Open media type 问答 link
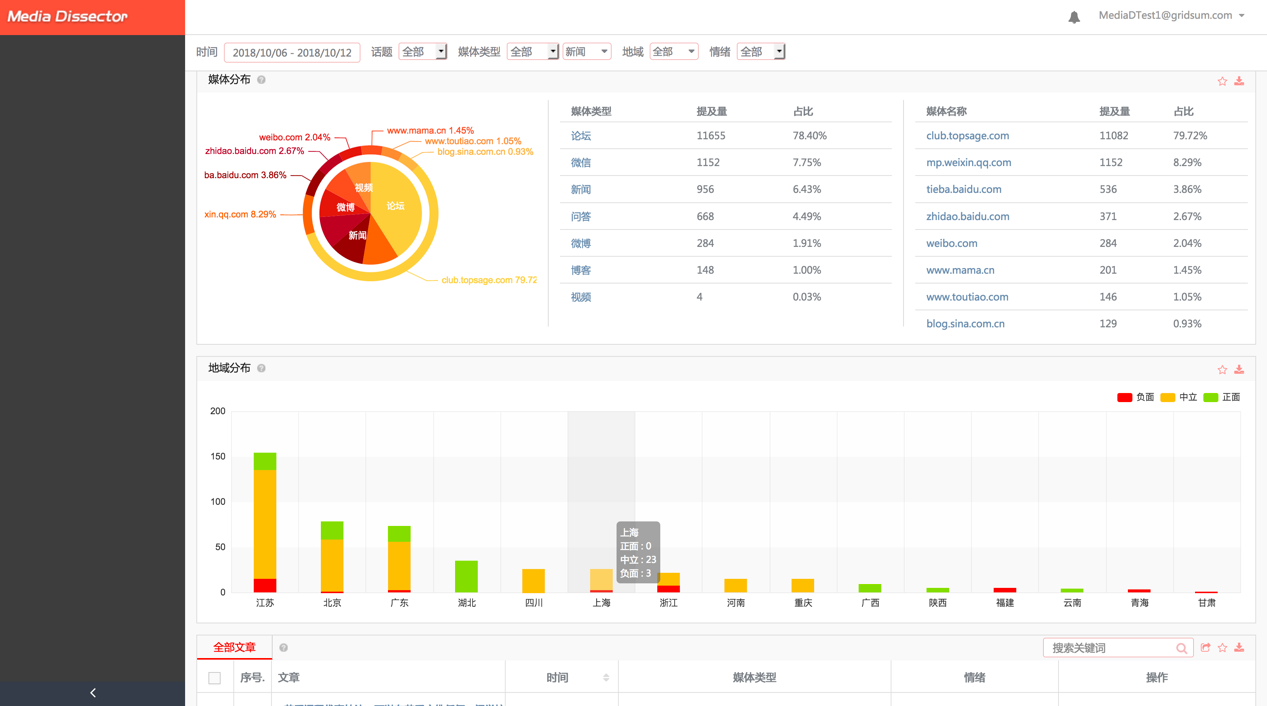 pos(581,217)
